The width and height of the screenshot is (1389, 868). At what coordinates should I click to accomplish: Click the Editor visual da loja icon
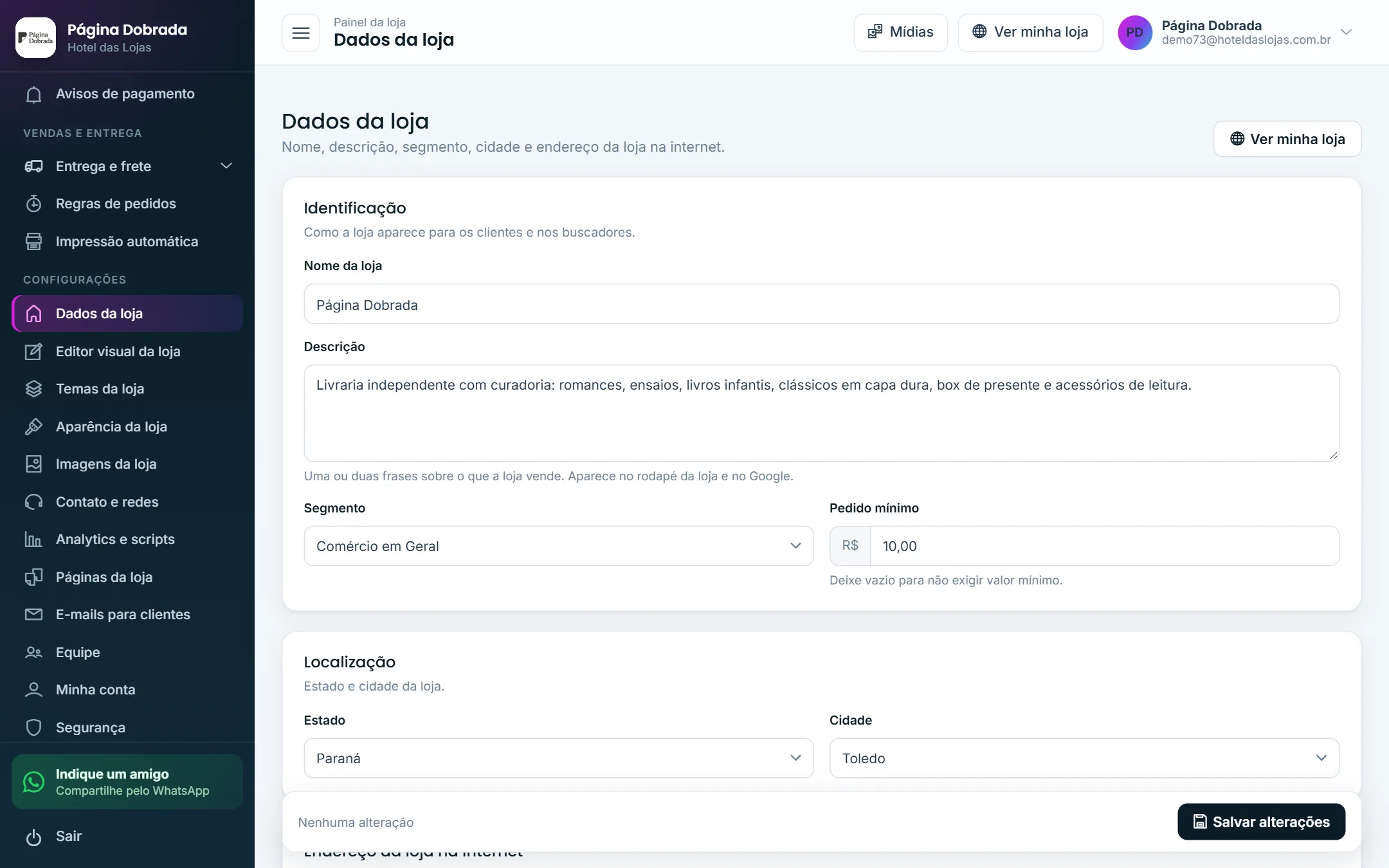(x=33, y=352)
